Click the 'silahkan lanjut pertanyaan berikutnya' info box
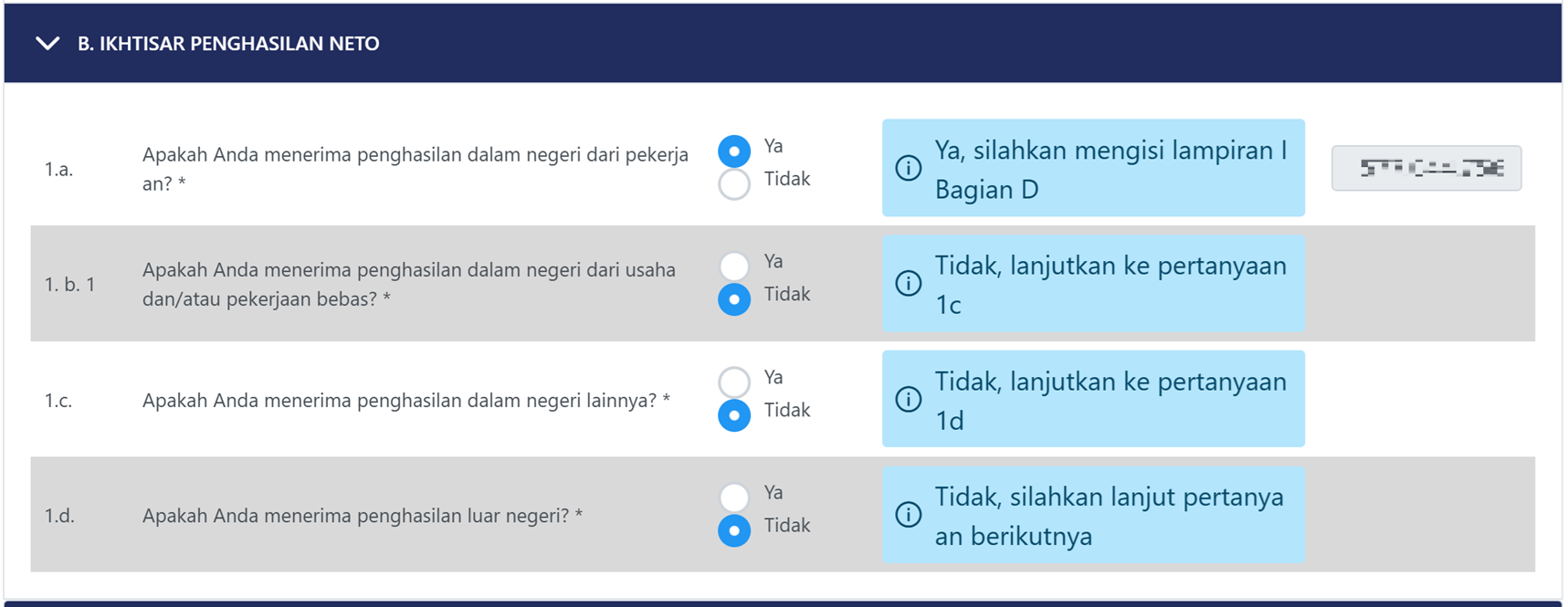This screenshot has height=607, width=1568. click(x=1110, y=516)
